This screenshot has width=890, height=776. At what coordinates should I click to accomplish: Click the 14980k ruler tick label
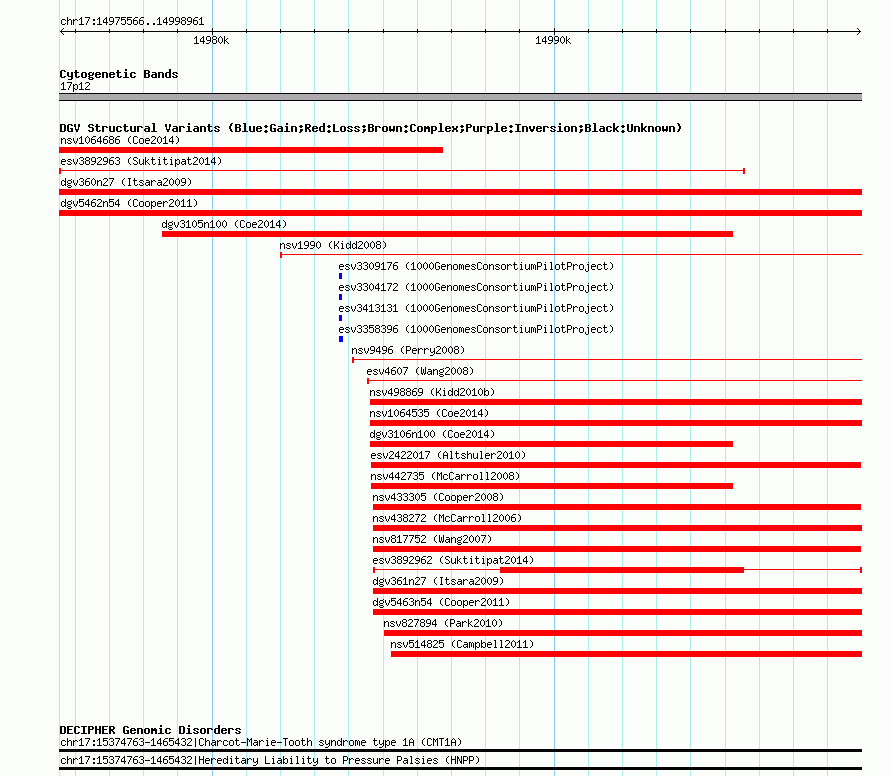(x=211, y=40)
